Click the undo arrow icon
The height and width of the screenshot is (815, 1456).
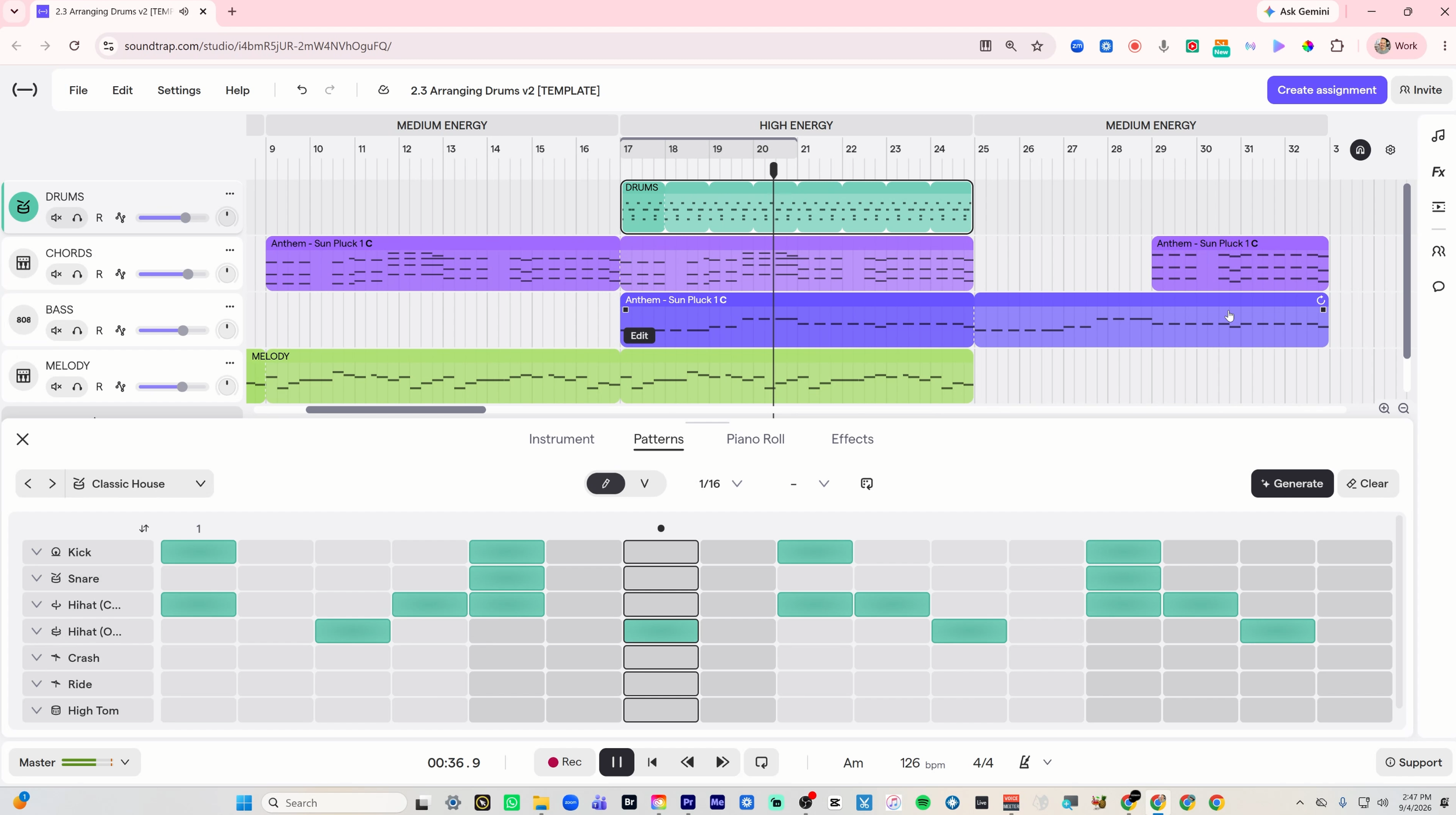point(302,90)
